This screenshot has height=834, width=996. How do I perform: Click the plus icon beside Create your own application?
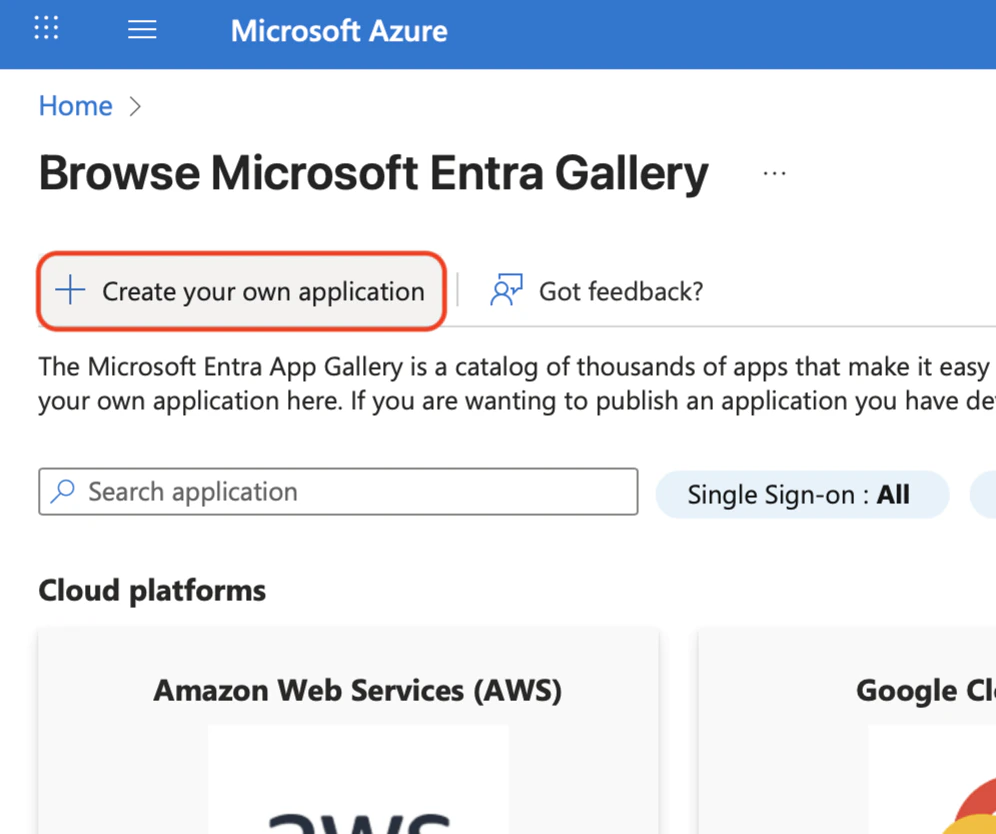[x=69, y=291]
